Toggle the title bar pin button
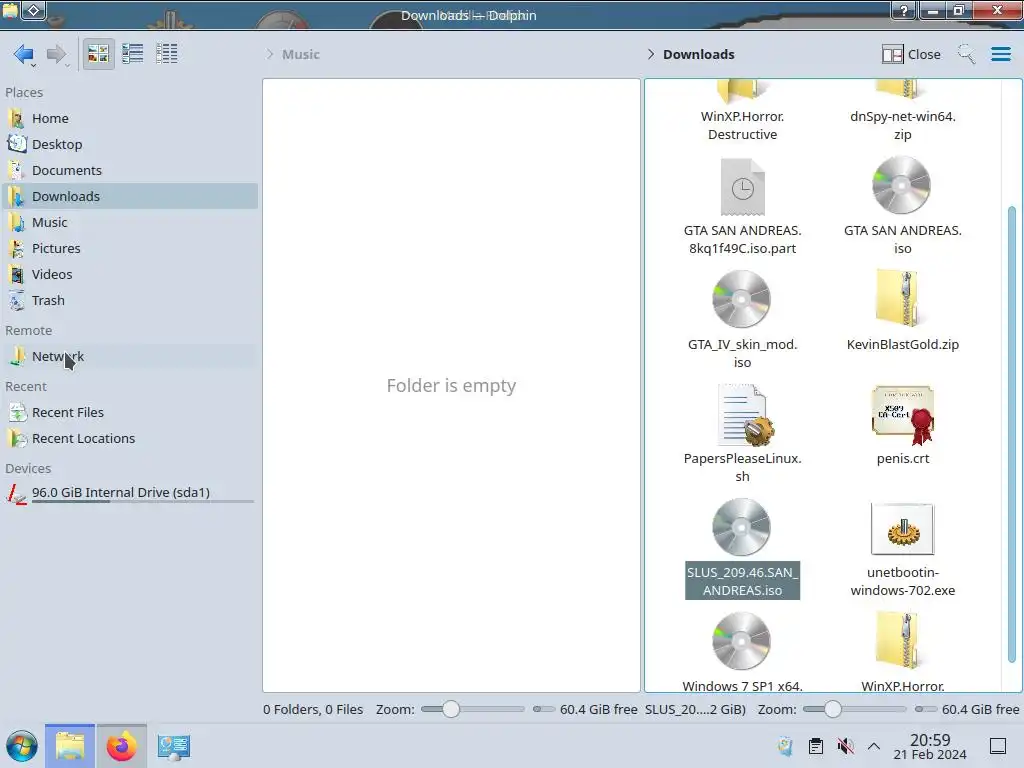 pos(34,10)
